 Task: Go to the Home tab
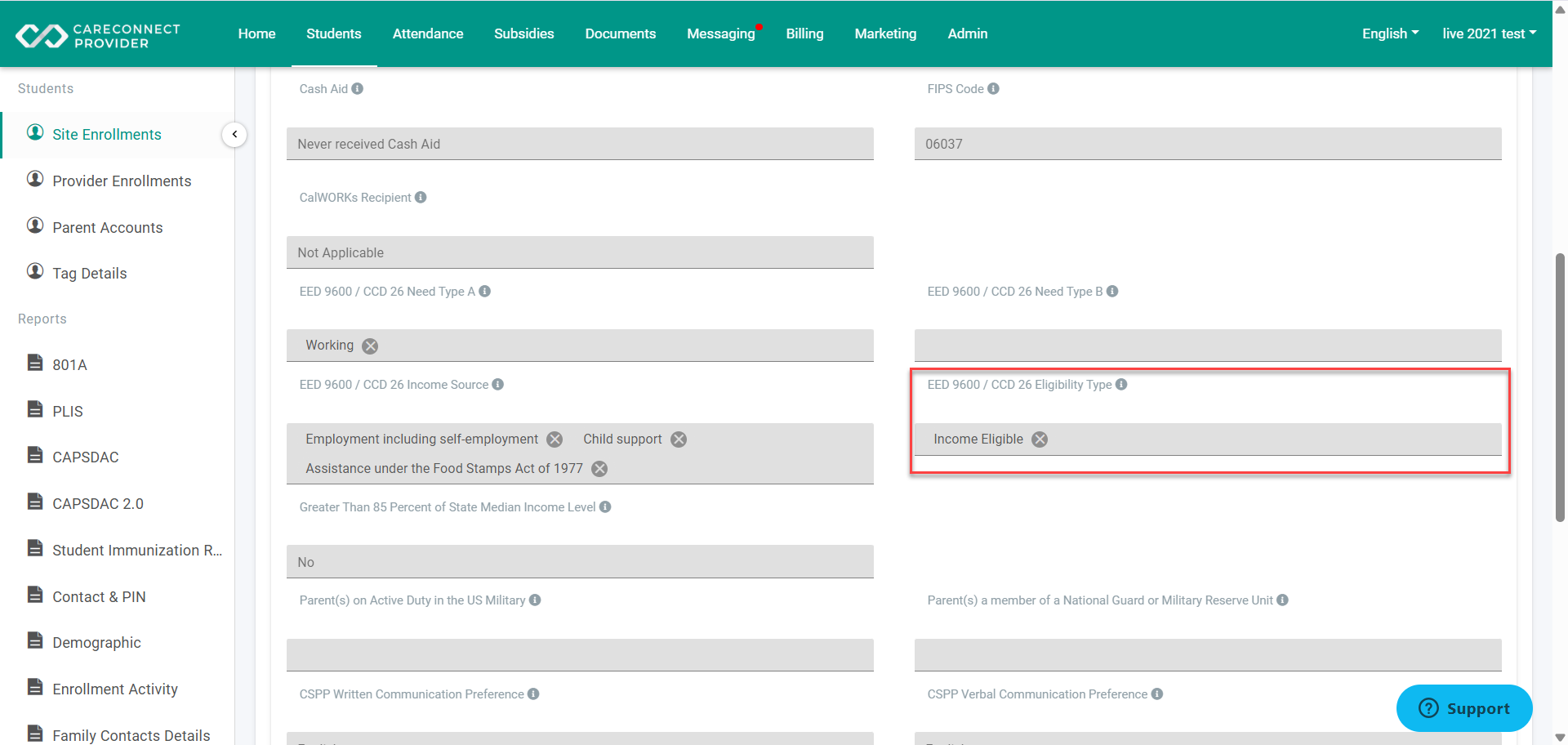256,33
